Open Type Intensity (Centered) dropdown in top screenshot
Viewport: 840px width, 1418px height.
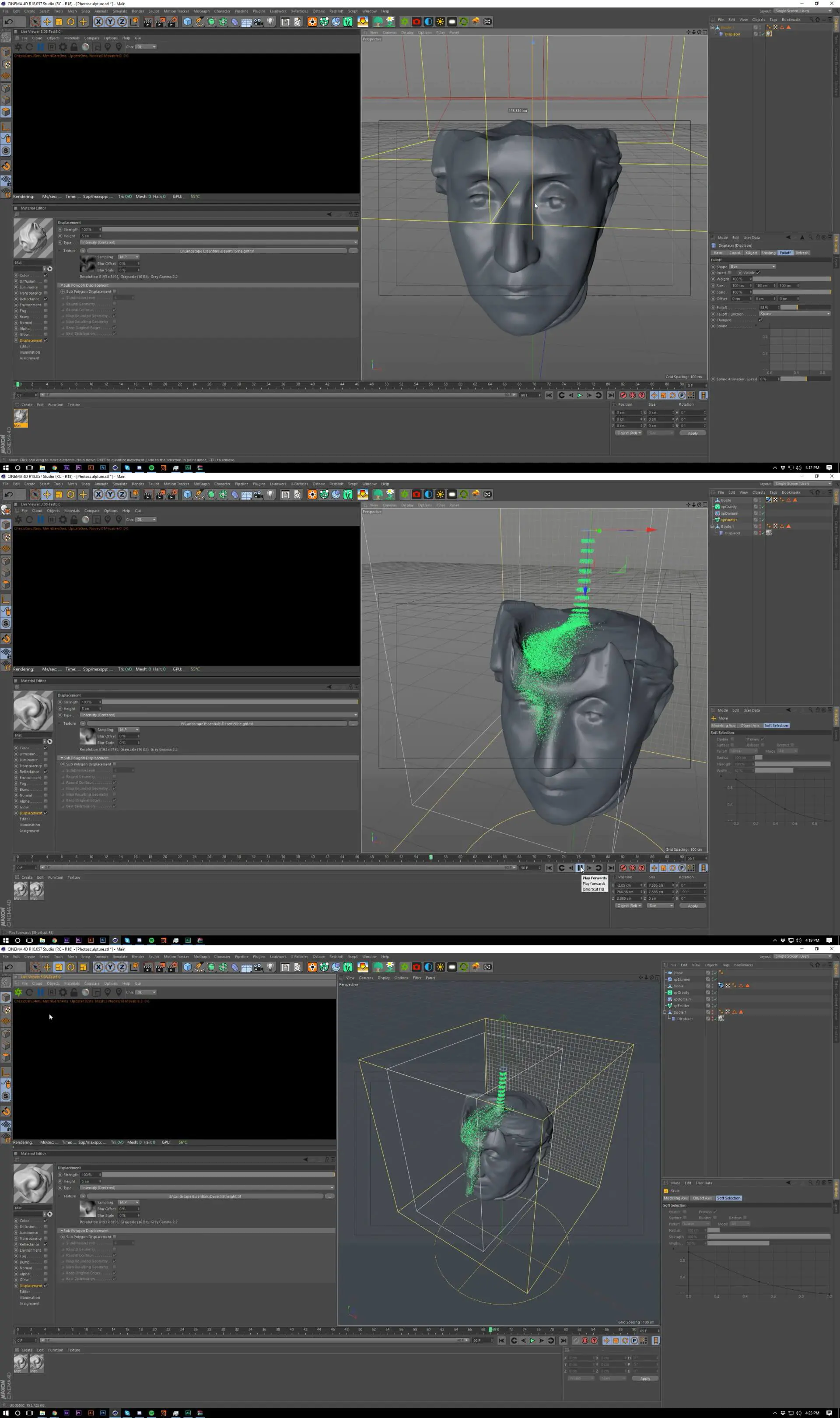(218, 242)
